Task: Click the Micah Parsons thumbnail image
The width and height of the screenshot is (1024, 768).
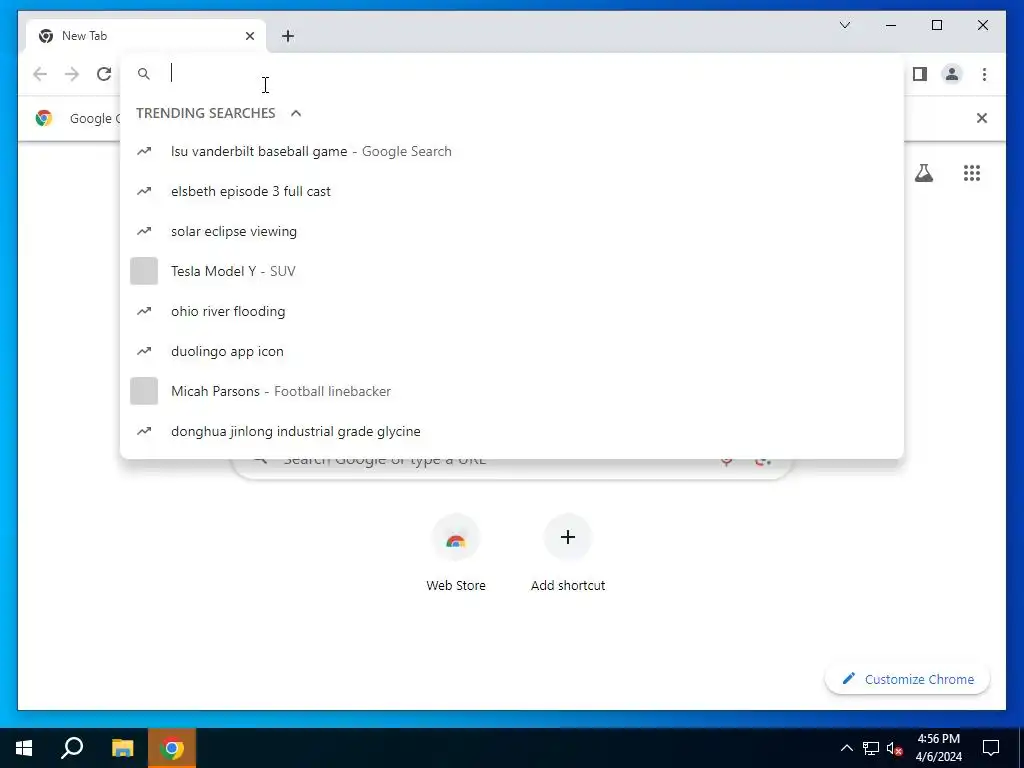Action: [x=144, y=391]
